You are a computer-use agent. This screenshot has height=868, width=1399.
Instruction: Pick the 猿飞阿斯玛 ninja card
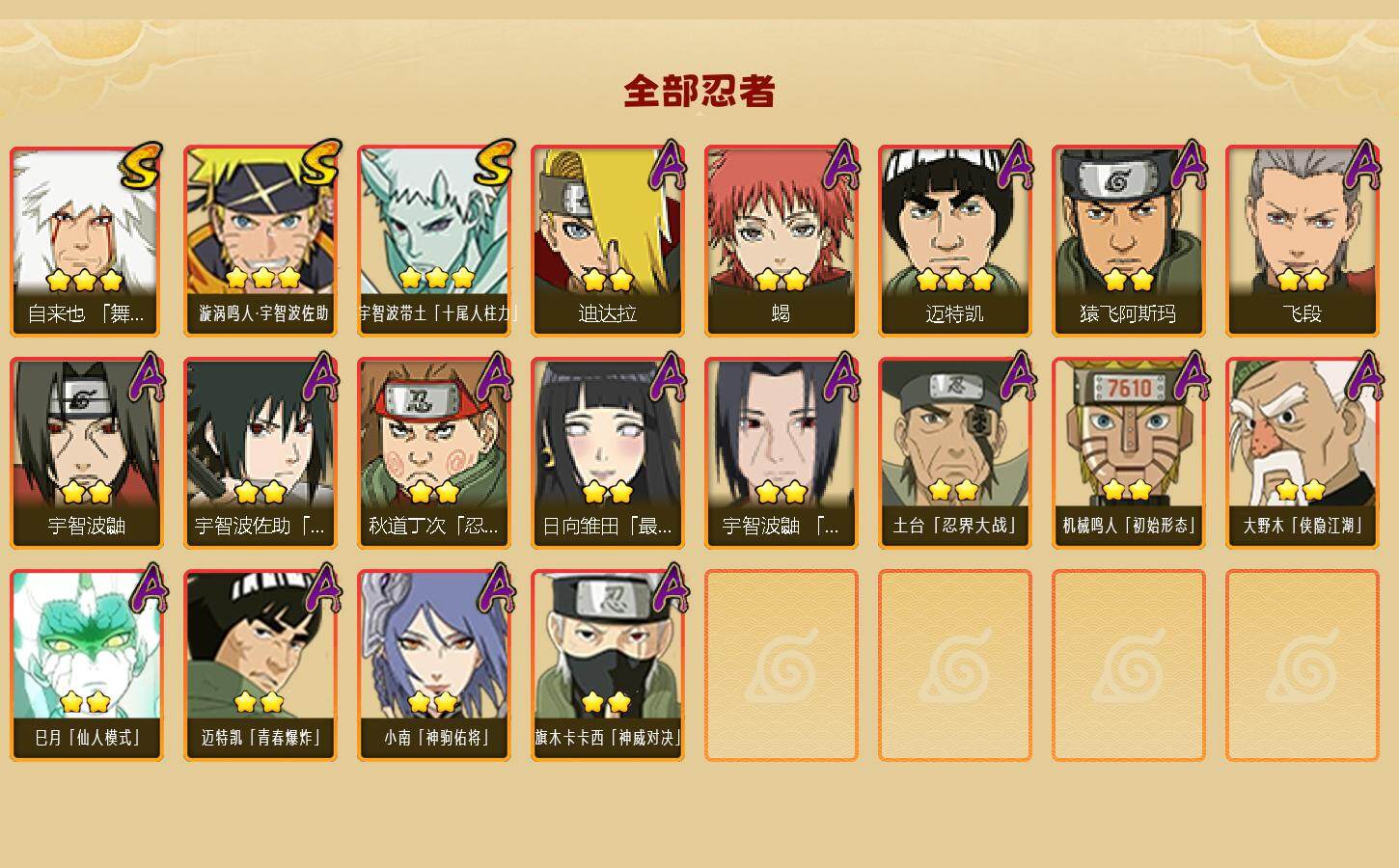click(x=1129, y=241)
